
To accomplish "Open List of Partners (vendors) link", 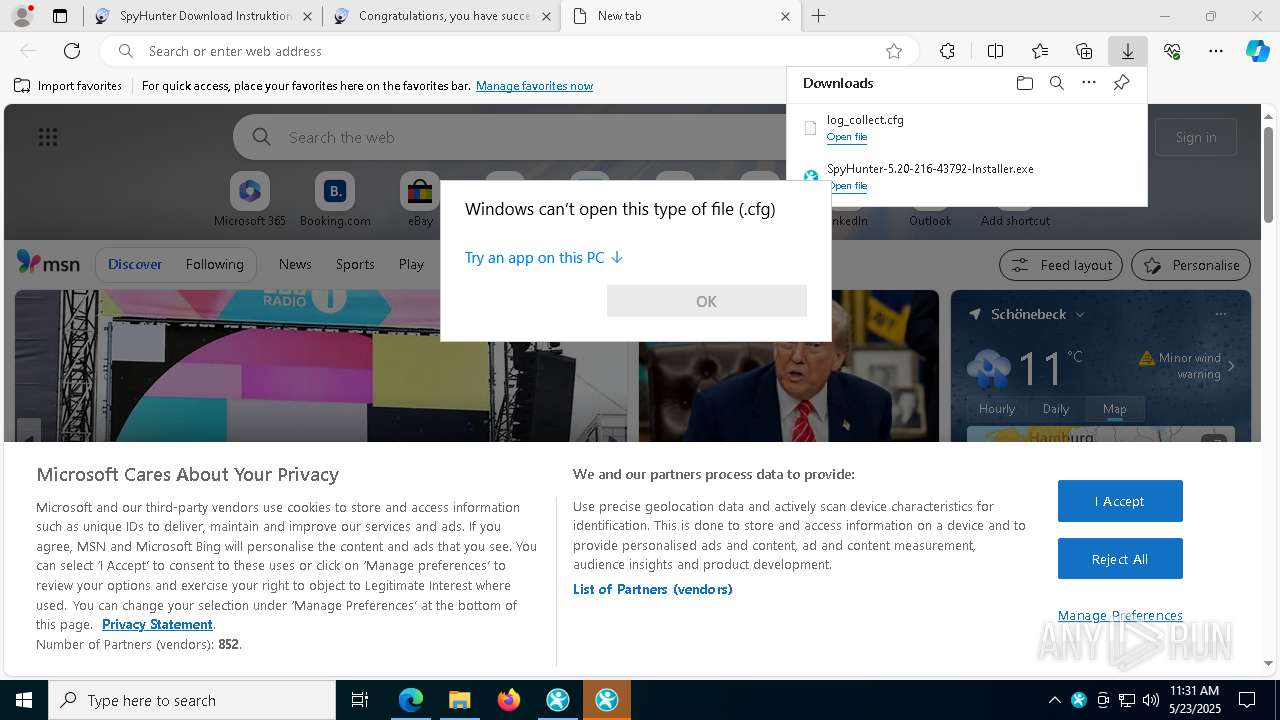I will [x=653, y=589].
